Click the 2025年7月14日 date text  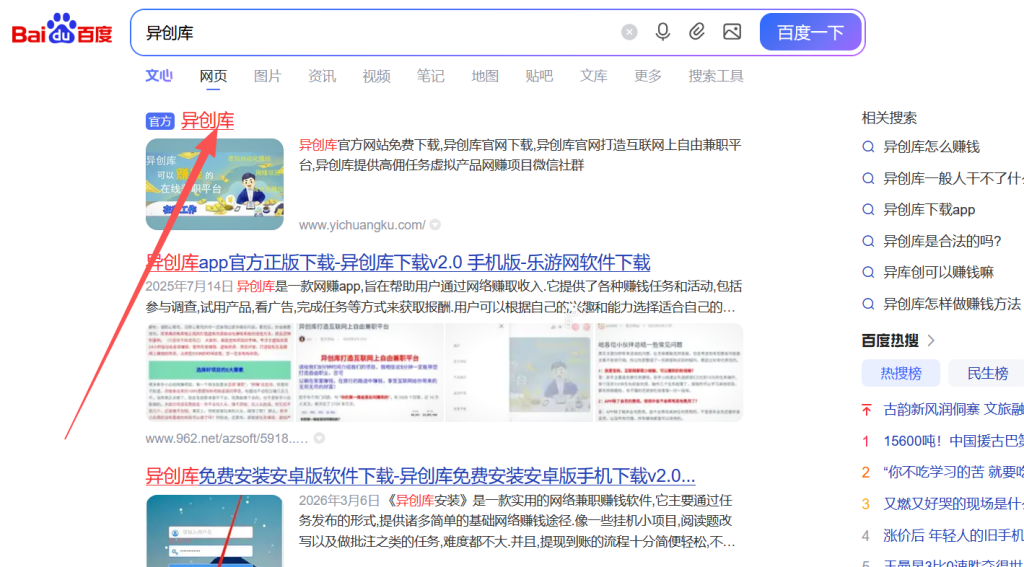click(x=189, y=286)
